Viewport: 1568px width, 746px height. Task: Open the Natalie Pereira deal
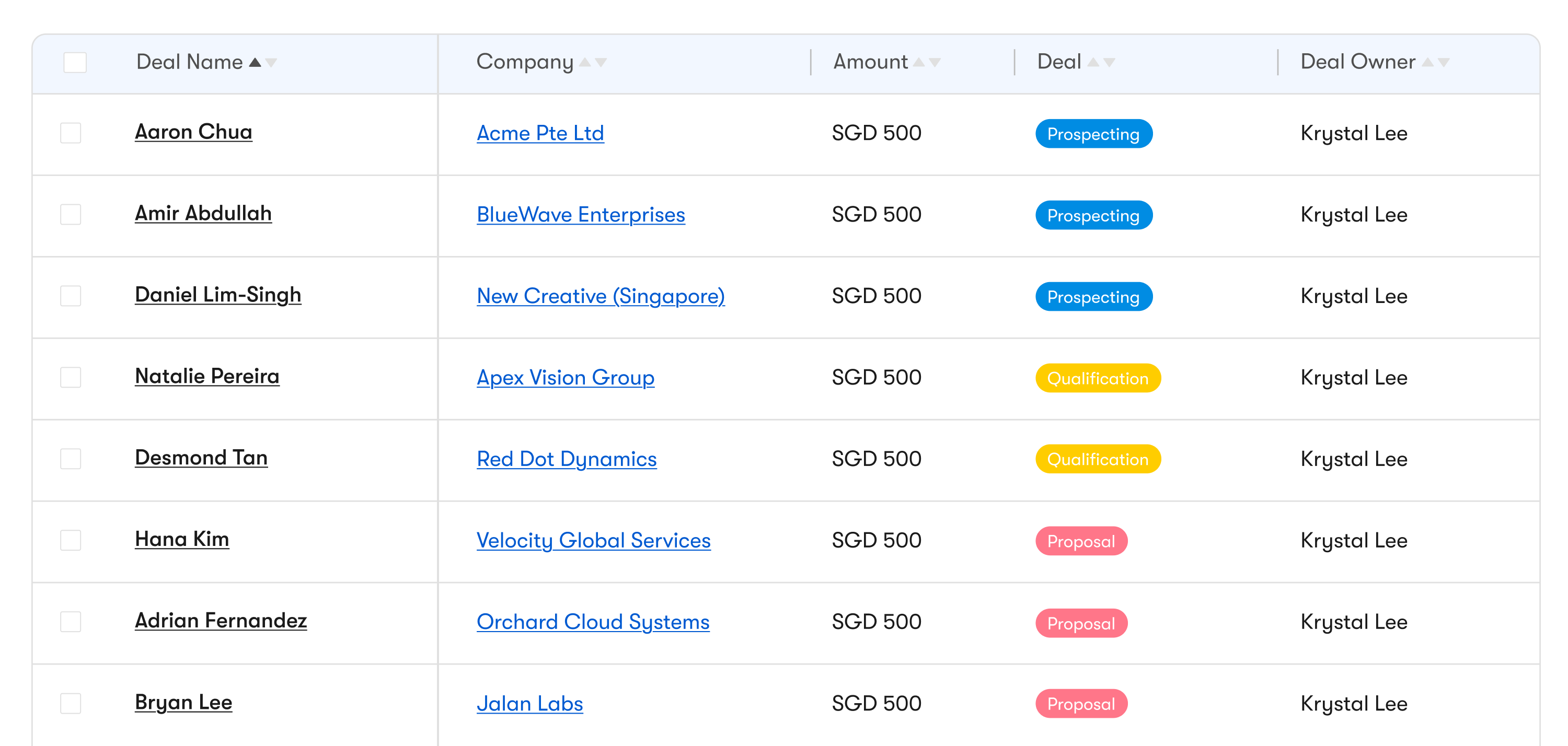[x=207, y=377]
